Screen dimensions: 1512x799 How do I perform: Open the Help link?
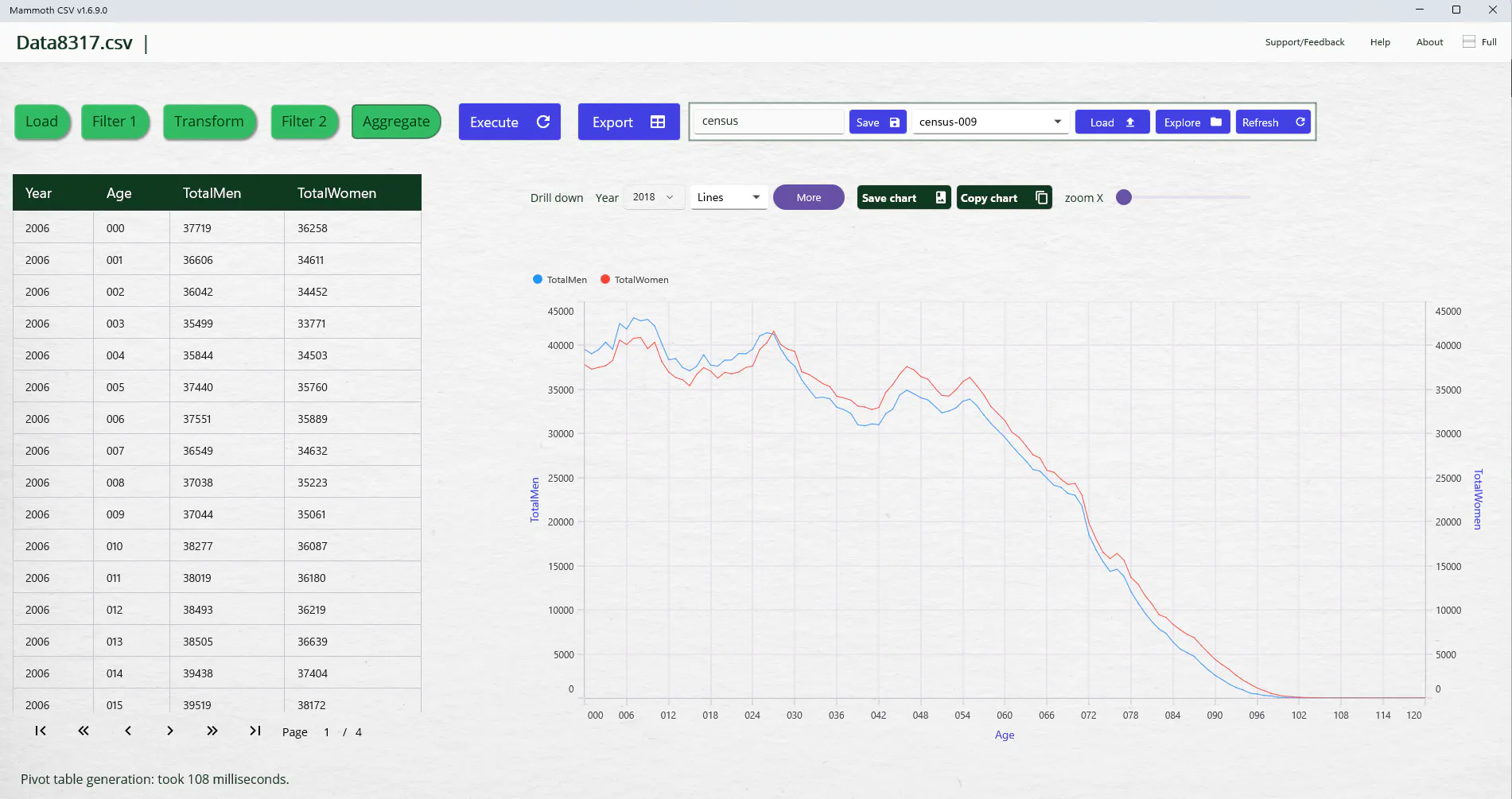[x=1380, y=42]
